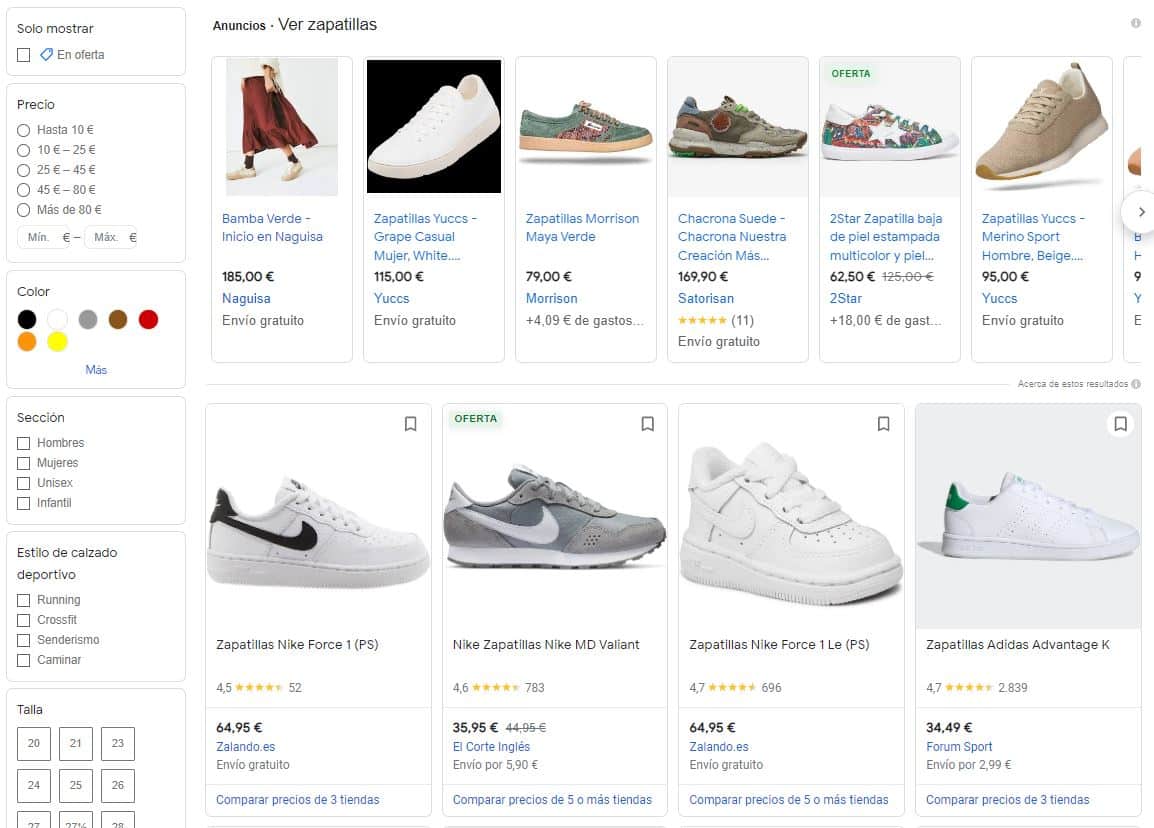The height and width of the screenshot is (828, 1154).
Task: Open the Naguisa store link
Action: (245, 298)
